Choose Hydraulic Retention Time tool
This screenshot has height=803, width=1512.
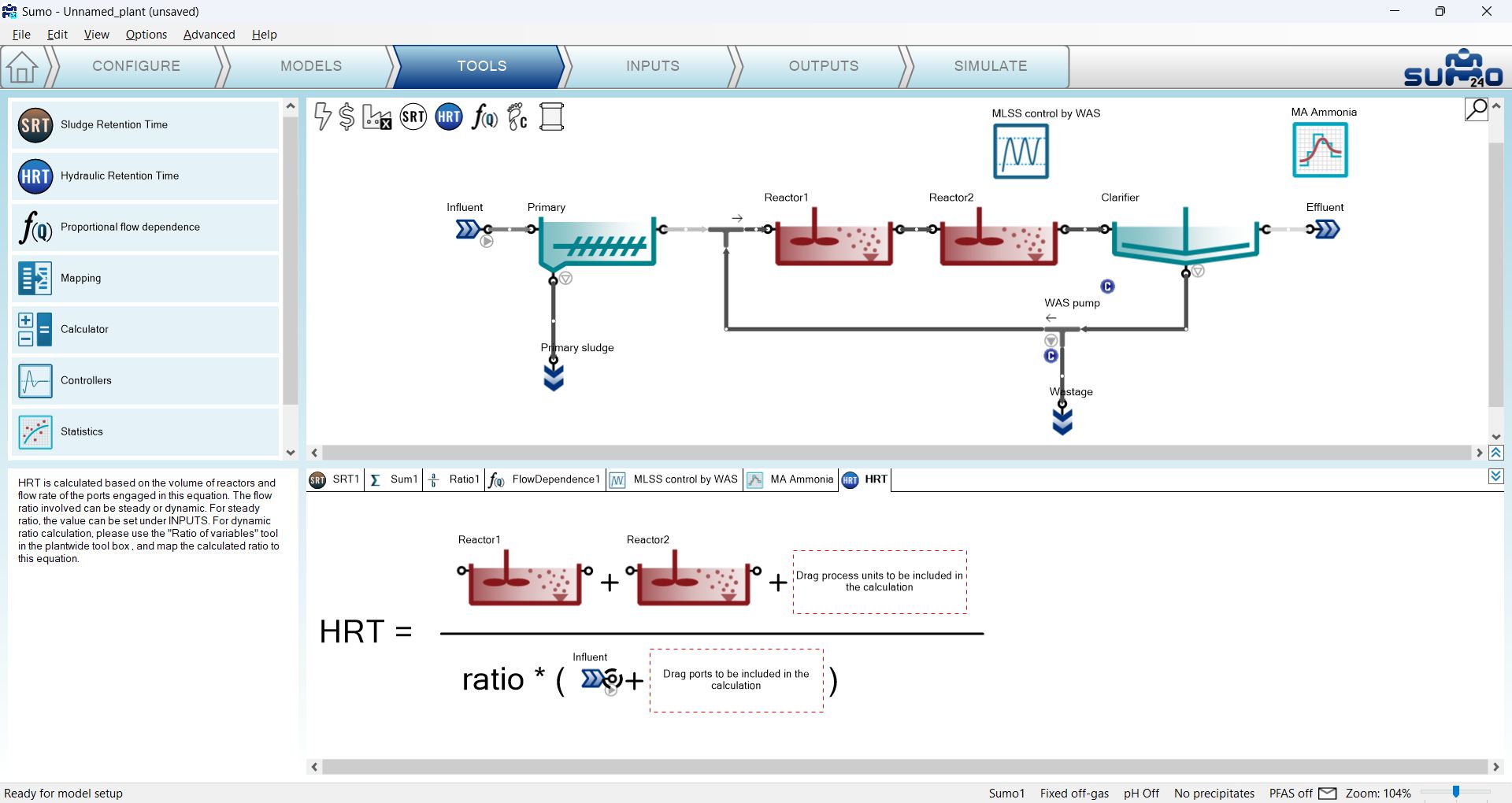pyautogui.click(x=145, y=176)
